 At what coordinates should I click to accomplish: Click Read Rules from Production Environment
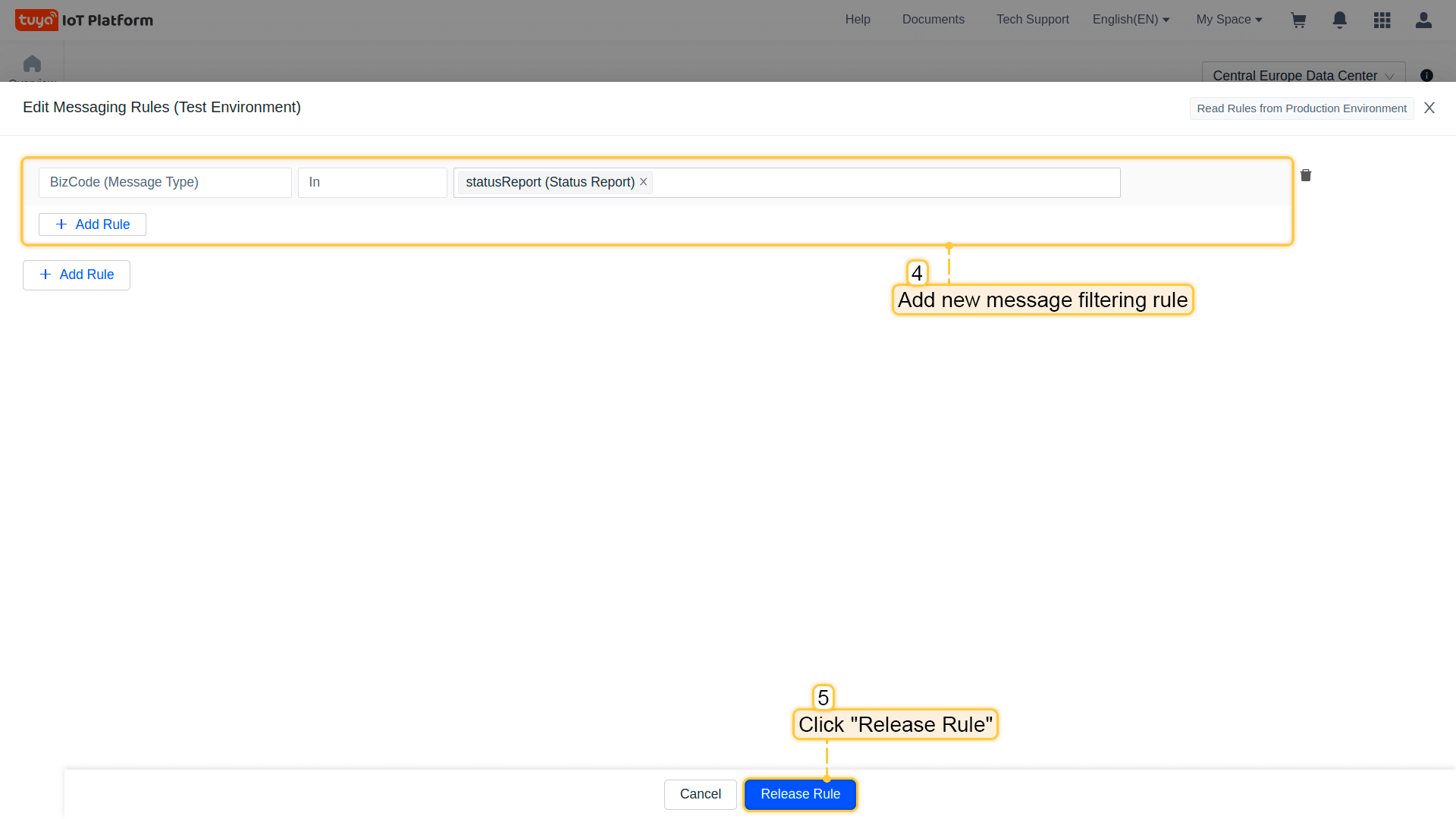click(x=1301, y=108)
